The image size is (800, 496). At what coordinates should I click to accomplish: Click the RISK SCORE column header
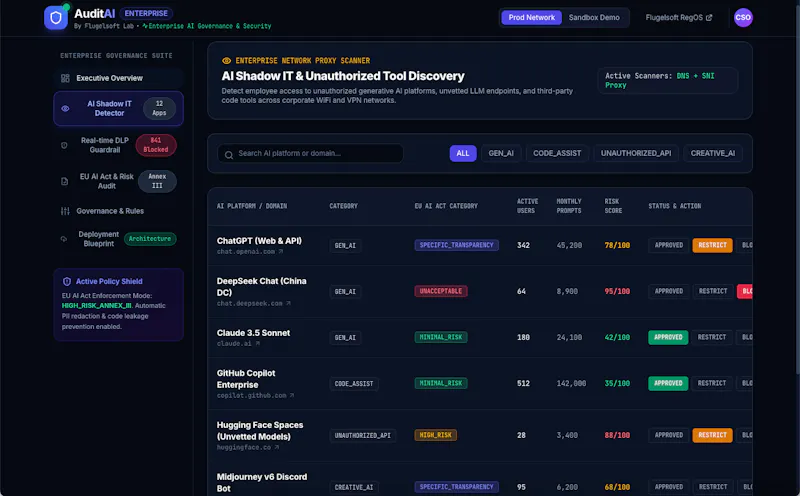coord(613,206)
